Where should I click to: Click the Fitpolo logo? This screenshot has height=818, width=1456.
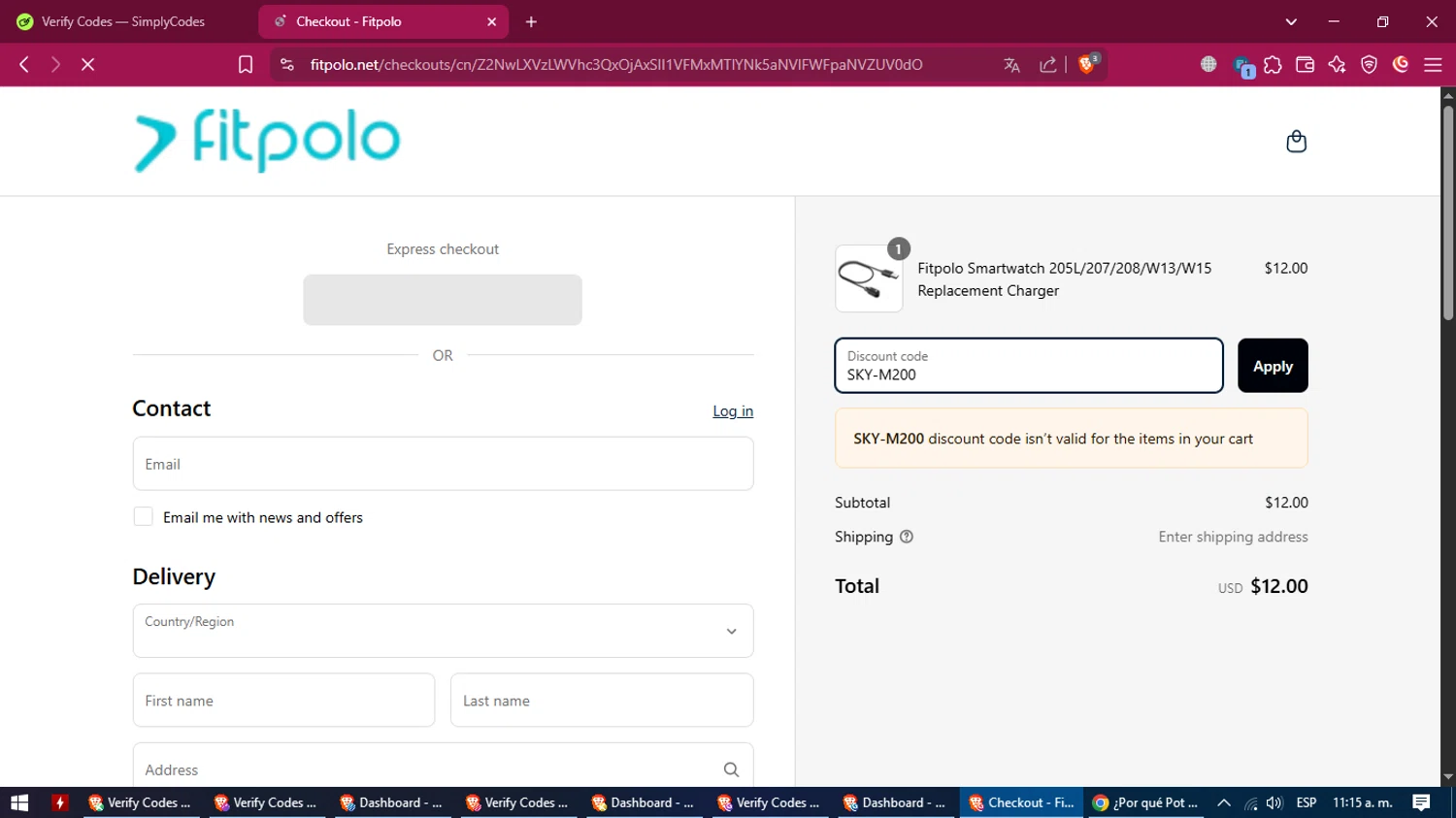(267, 141)
